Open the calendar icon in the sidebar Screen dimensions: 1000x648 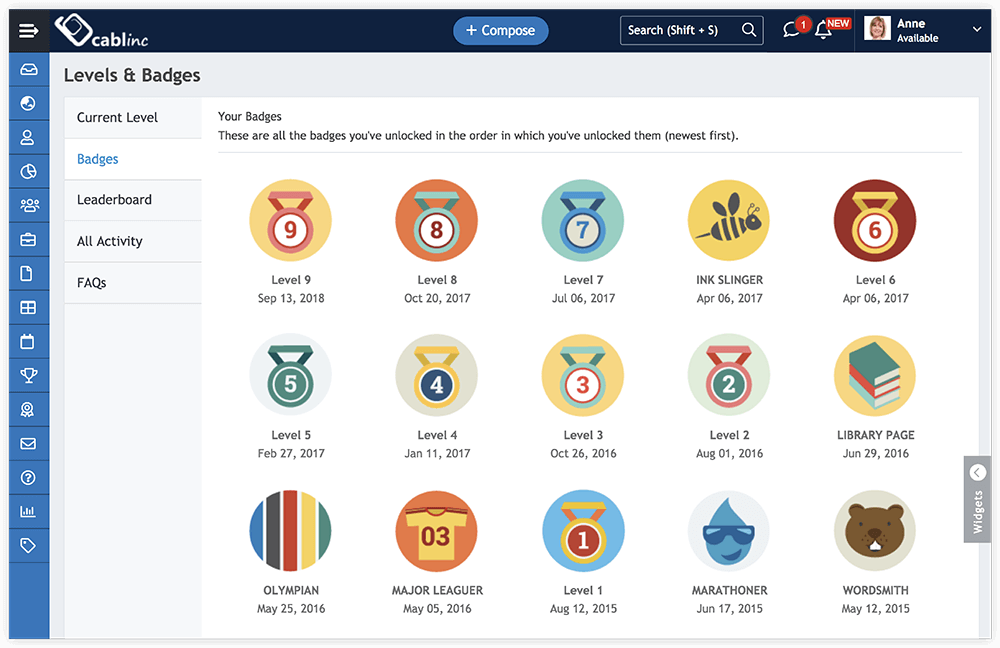point(29,341)
